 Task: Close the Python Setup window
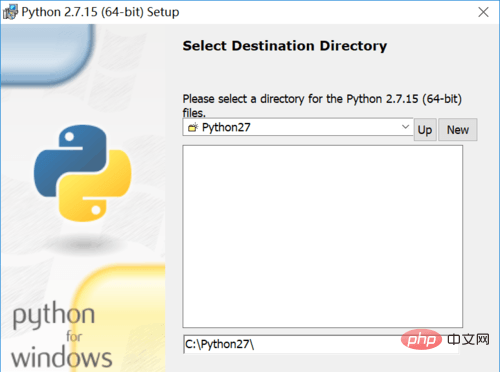tap(483, 12)
